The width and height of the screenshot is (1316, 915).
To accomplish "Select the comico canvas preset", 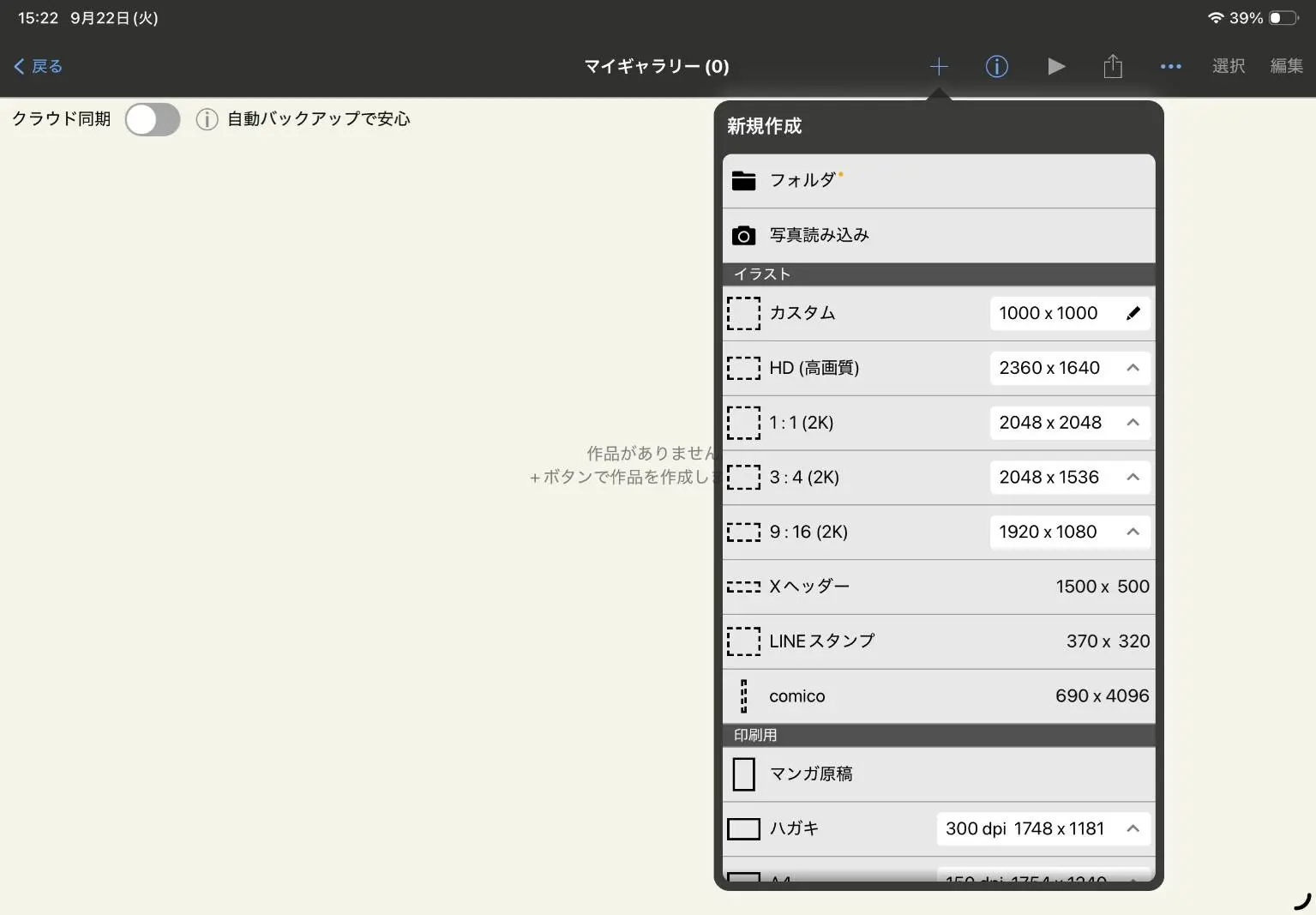I will (939, 696).
